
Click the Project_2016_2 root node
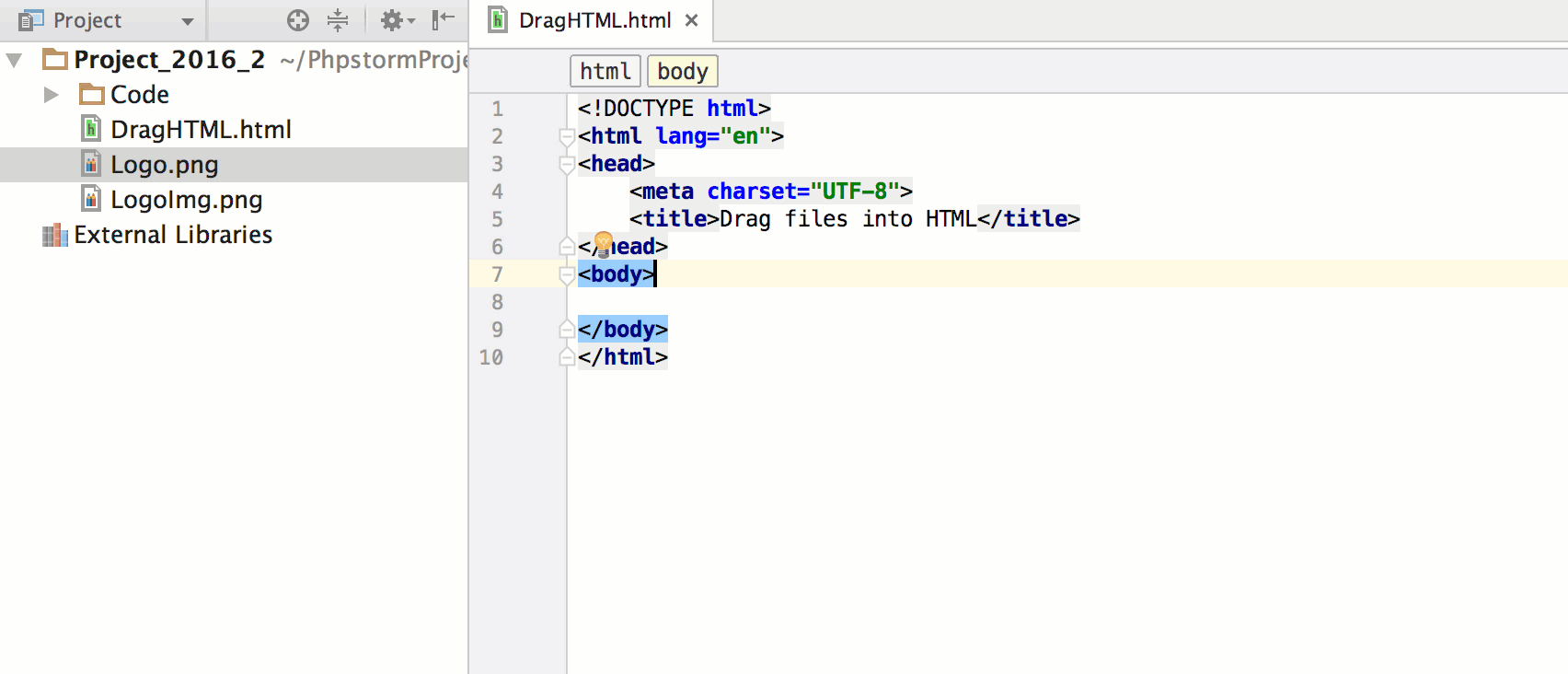169,60
